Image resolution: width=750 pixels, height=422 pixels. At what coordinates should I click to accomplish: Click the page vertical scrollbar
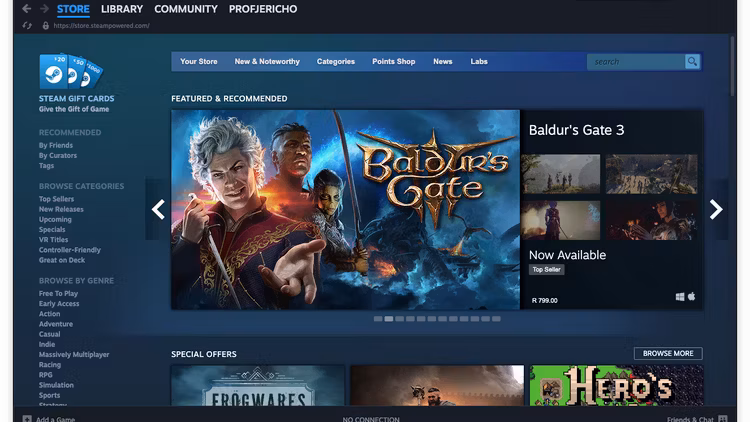coord(732,67)
